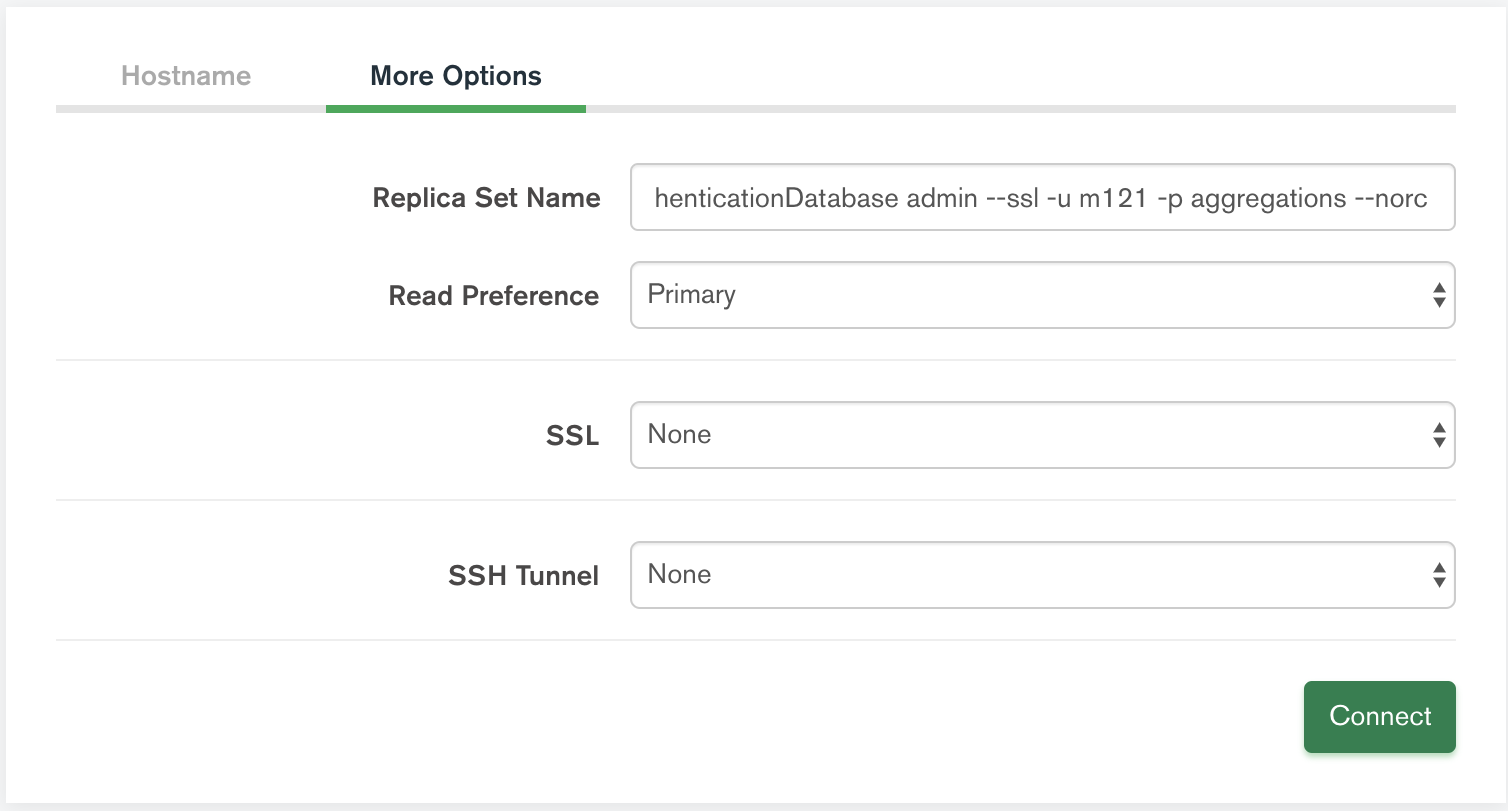Click inside the Replica Set Name field
1508x811 pixels.
tap(1042, 198)
